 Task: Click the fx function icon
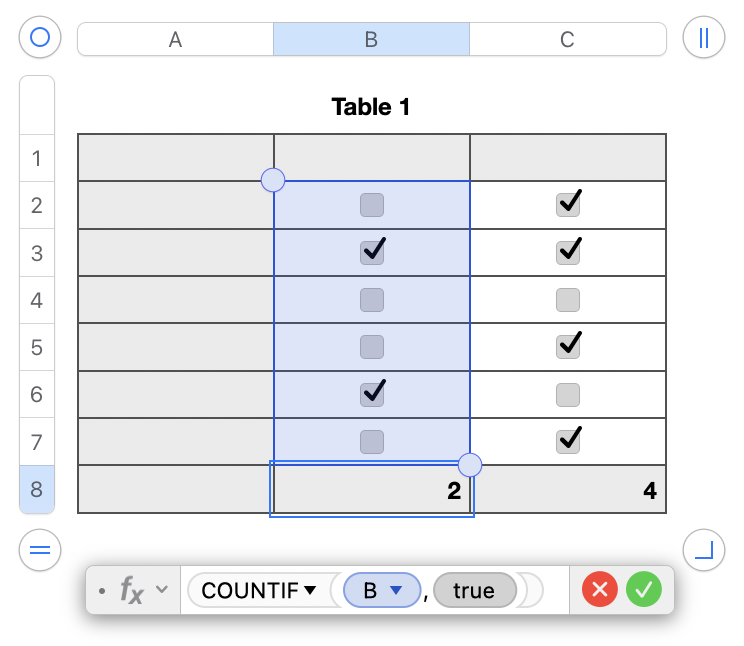pos(132,590)
